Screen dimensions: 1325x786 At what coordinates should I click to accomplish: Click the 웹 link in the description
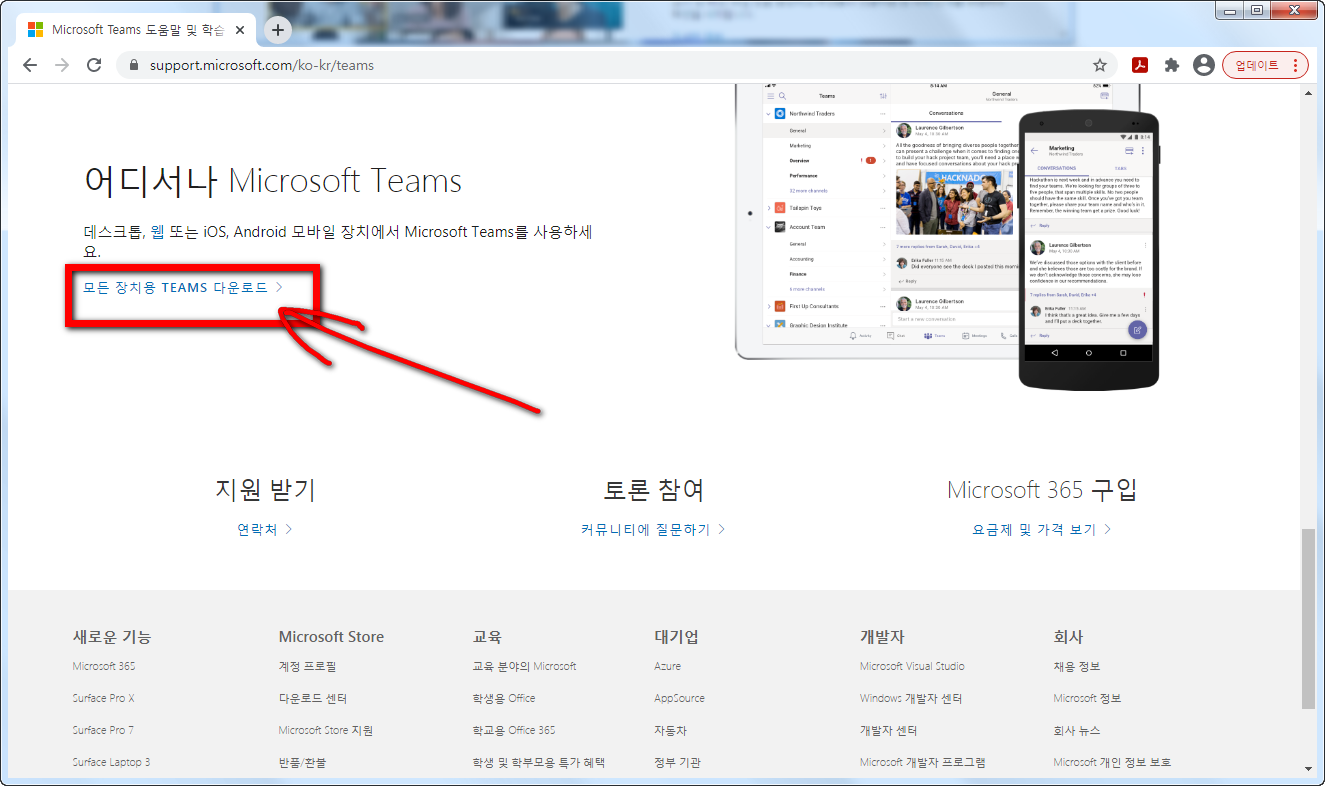(157, 232)
